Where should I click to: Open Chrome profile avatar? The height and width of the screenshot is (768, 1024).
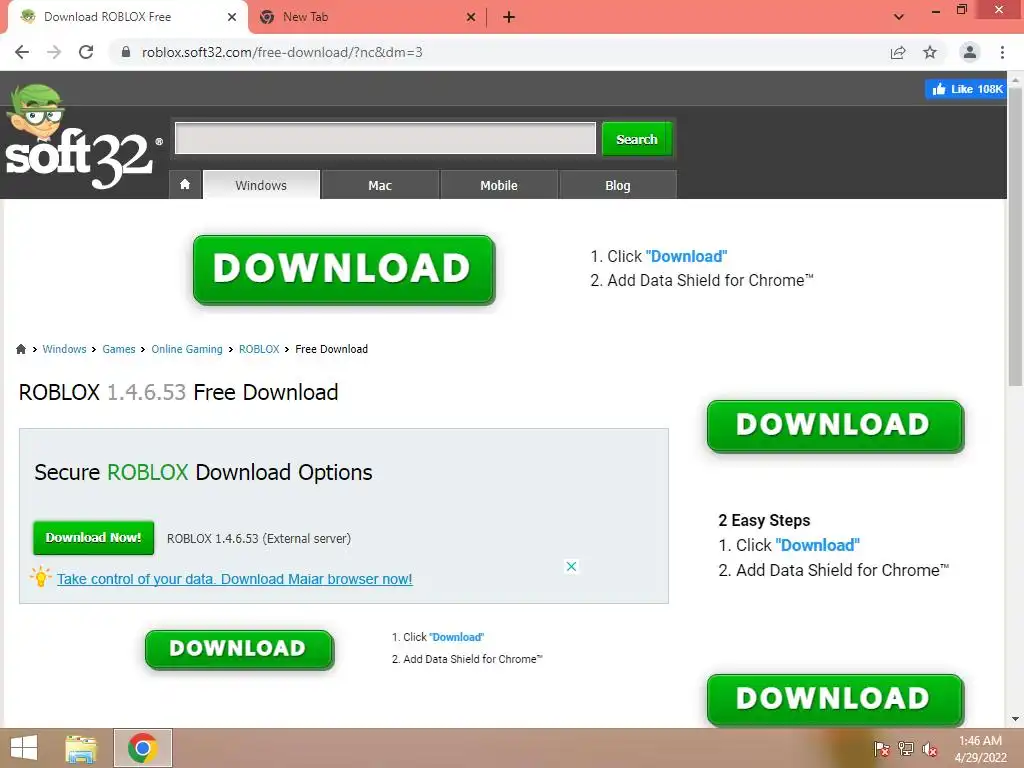pos(970,52)
